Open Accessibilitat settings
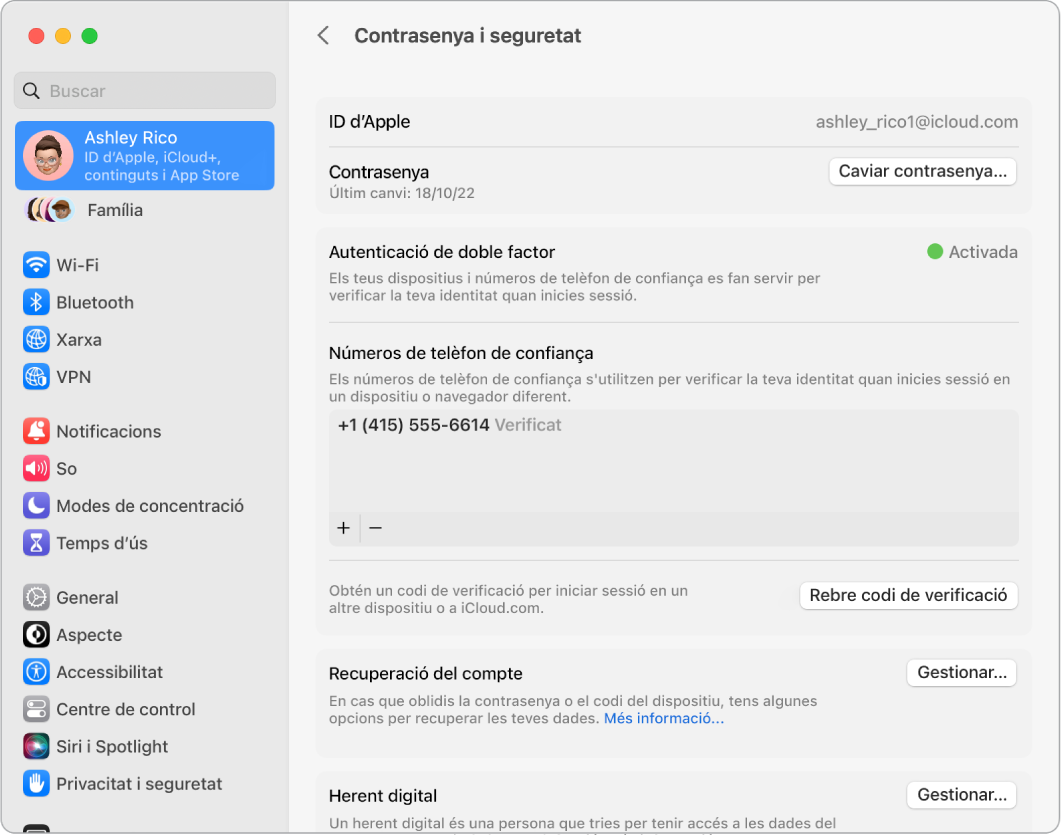The width and height of the screenshot is (1061, 835). click(x=110, y=672)
